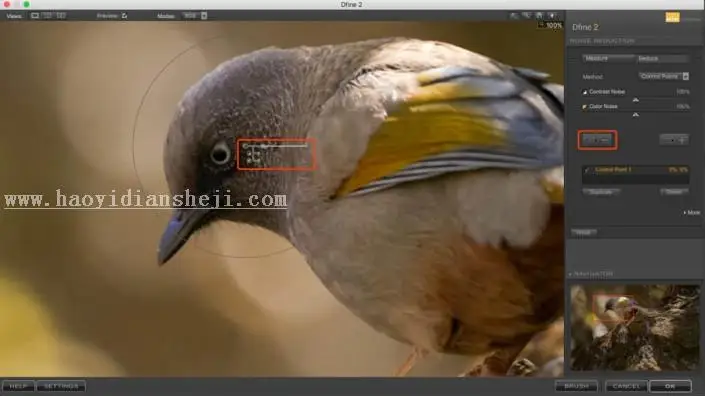Switch to the Reduce tab
705x396 pixels.
click(x=661, y=58)
